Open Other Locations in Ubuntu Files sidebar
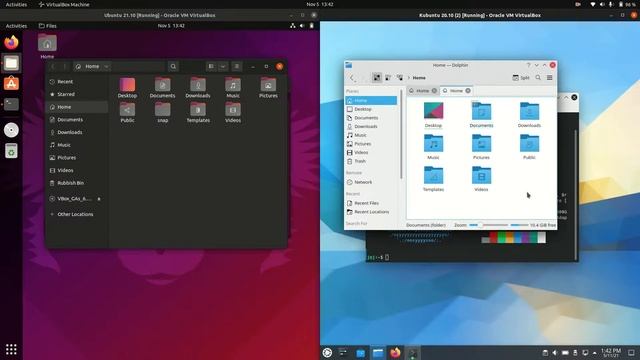This screenshot has height=360, width=640. [77, 214]
